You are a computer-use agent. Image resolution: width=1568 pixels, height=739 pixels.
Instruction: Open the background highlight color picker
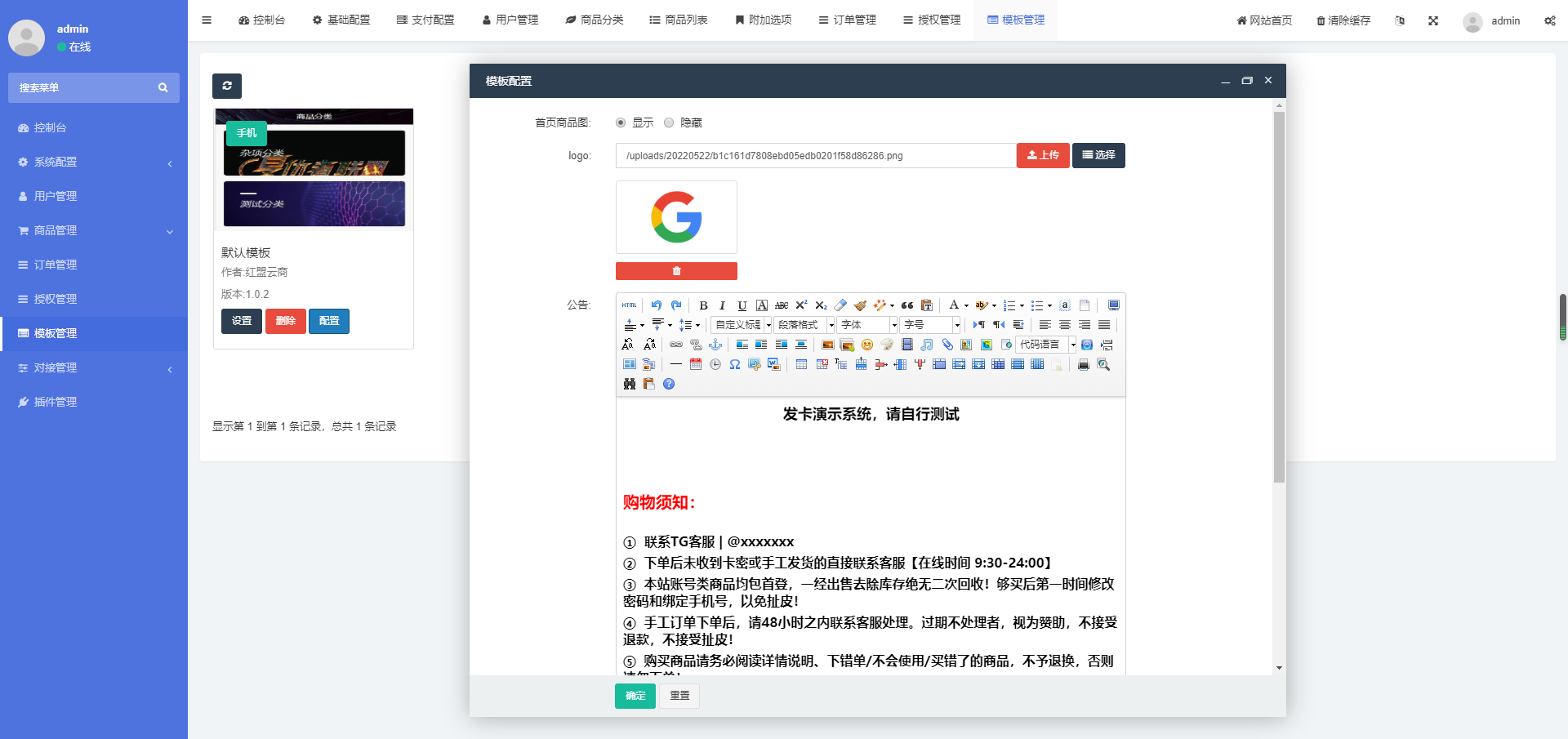(x=981, y=305)
